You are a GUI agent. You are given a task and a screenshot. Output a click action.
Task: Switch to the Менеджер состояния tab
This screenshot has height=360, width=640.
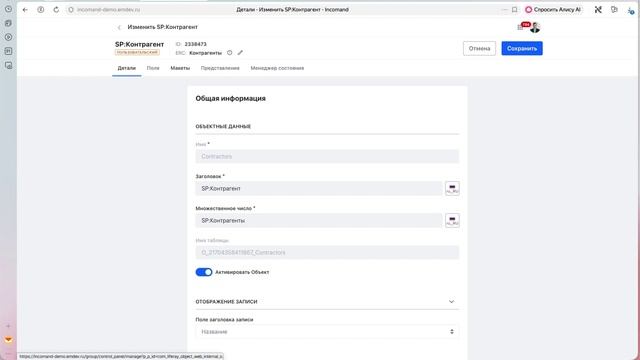(x=277, y=68)
